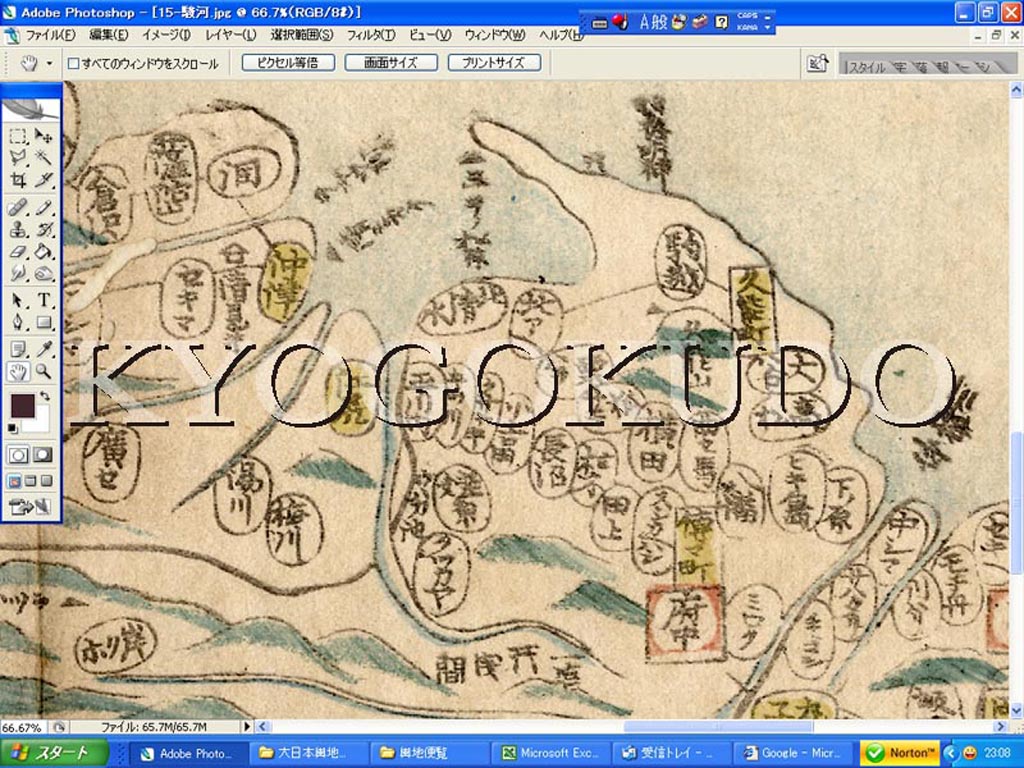Image resolution: width=1024 pixels, height=768 pixels.
Task: Select the Pen tool
Action: (18, 322)
